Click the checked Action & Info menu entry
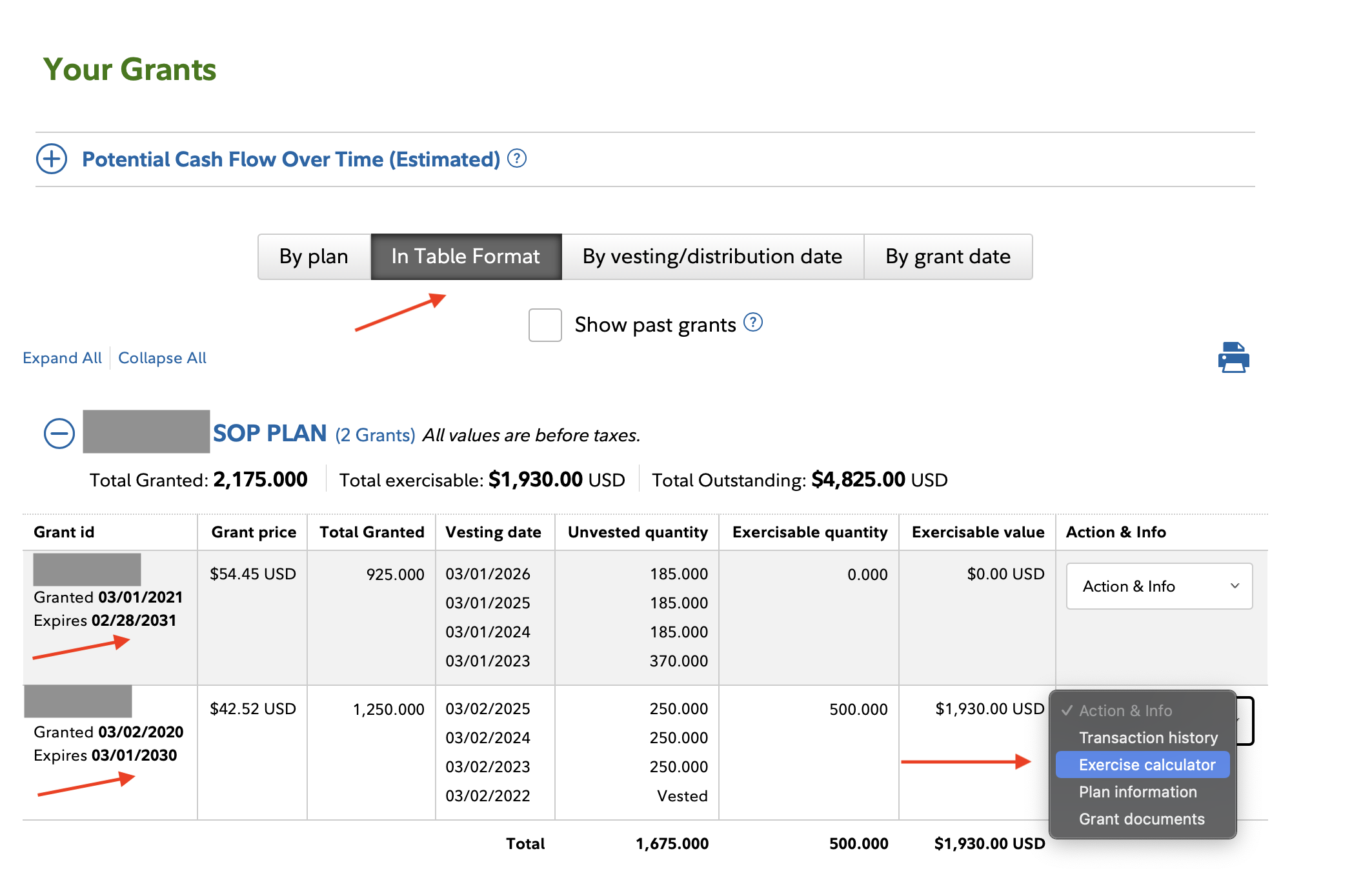The height and width of the screenshot is (880, 1372). [x=1125, y=710]
